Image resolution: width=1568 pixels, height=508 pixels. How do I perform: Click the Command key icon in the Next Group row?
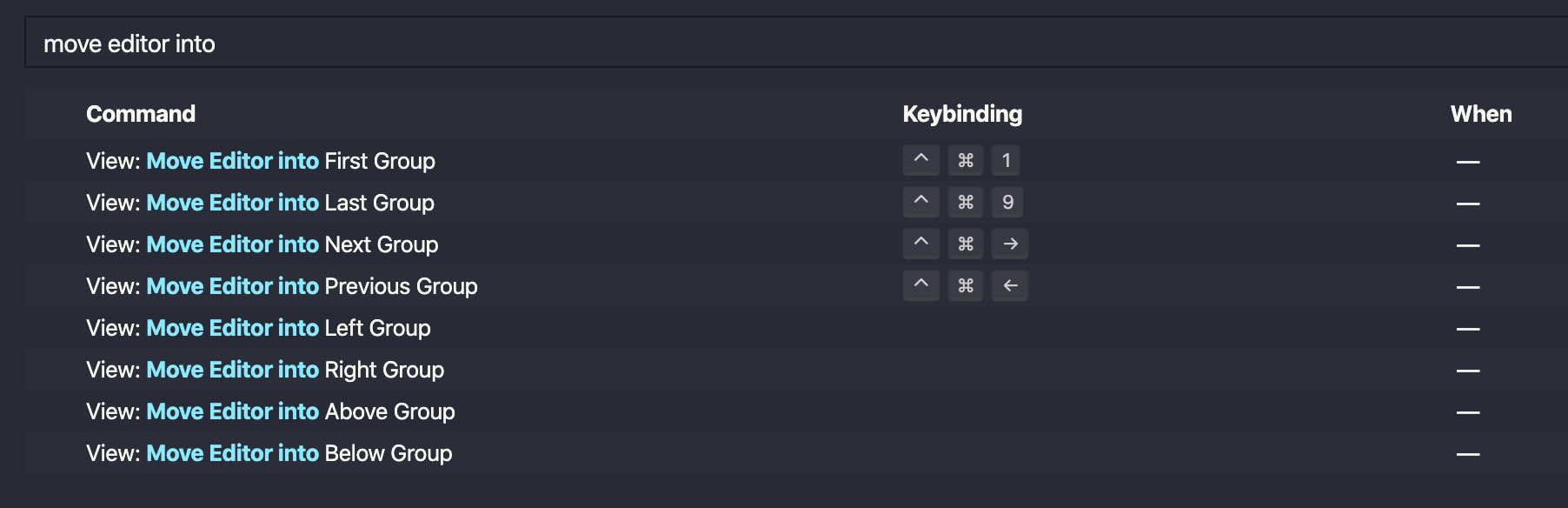pyautogui.click(x=965, y=244)
